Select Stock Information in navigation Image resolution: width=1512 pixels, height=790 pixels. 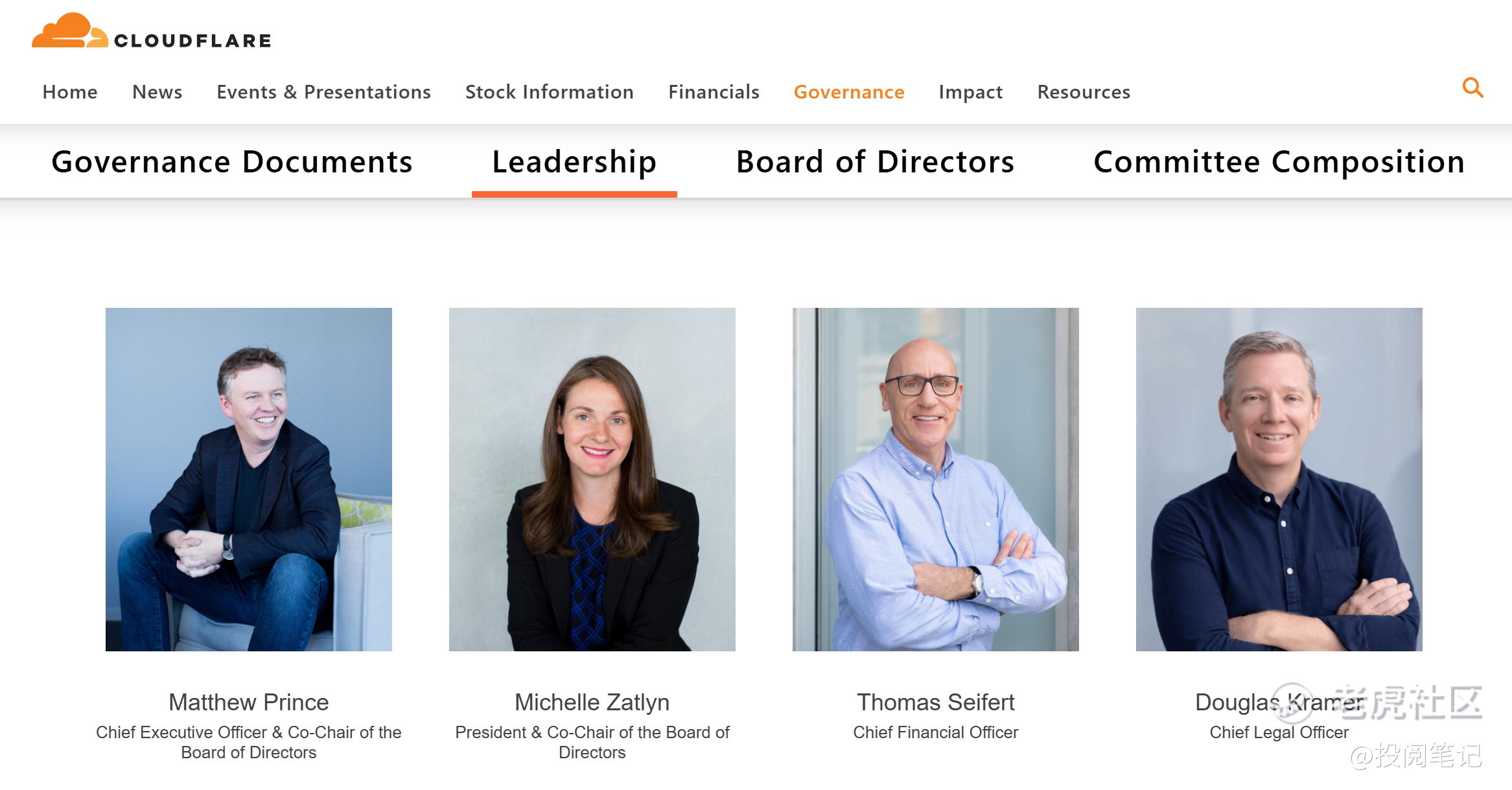tap(549, 92)
